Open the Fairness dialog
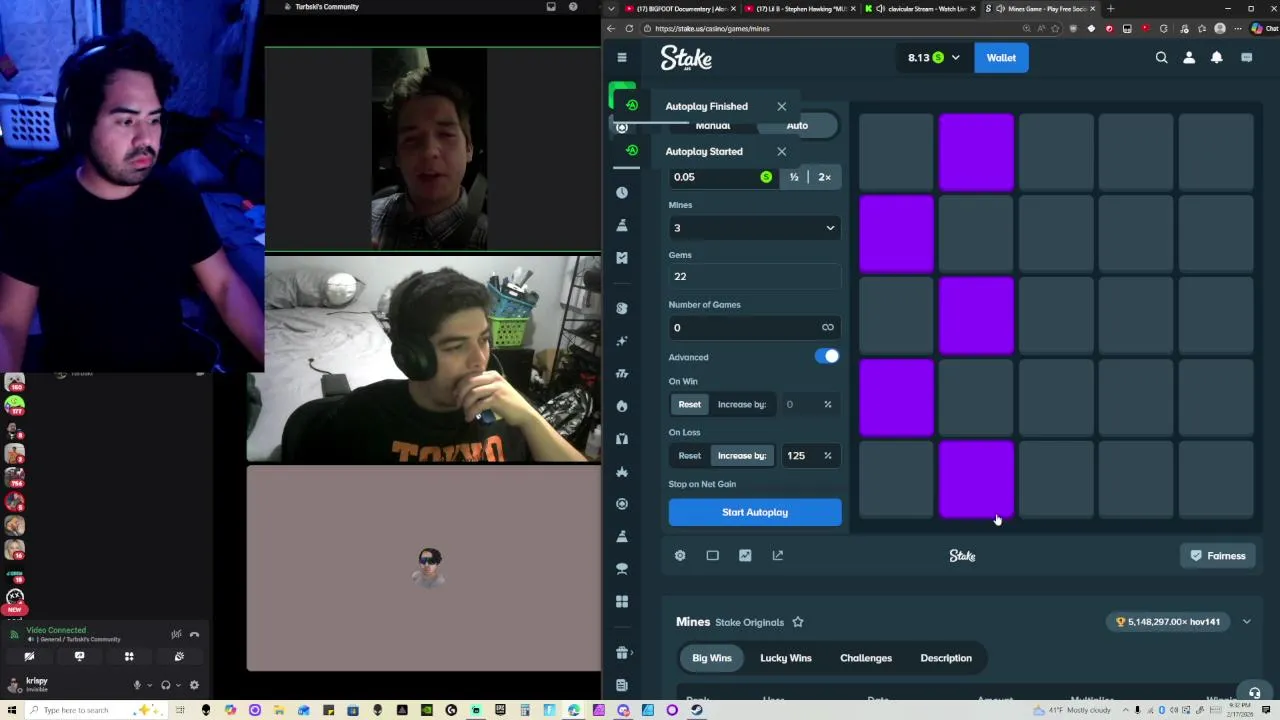 tap(1218, 556)
